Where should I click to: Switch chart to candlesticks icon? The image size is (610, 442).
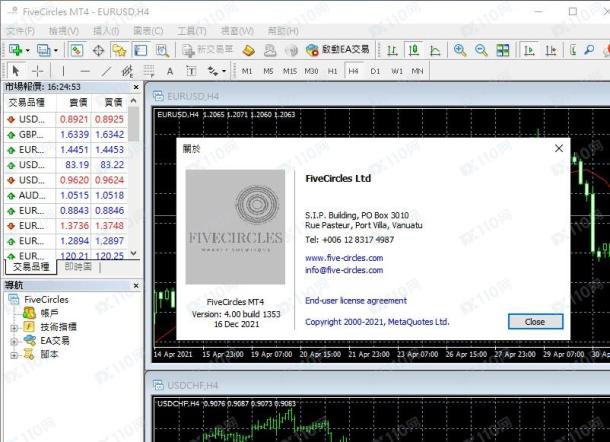coord(414,50)
